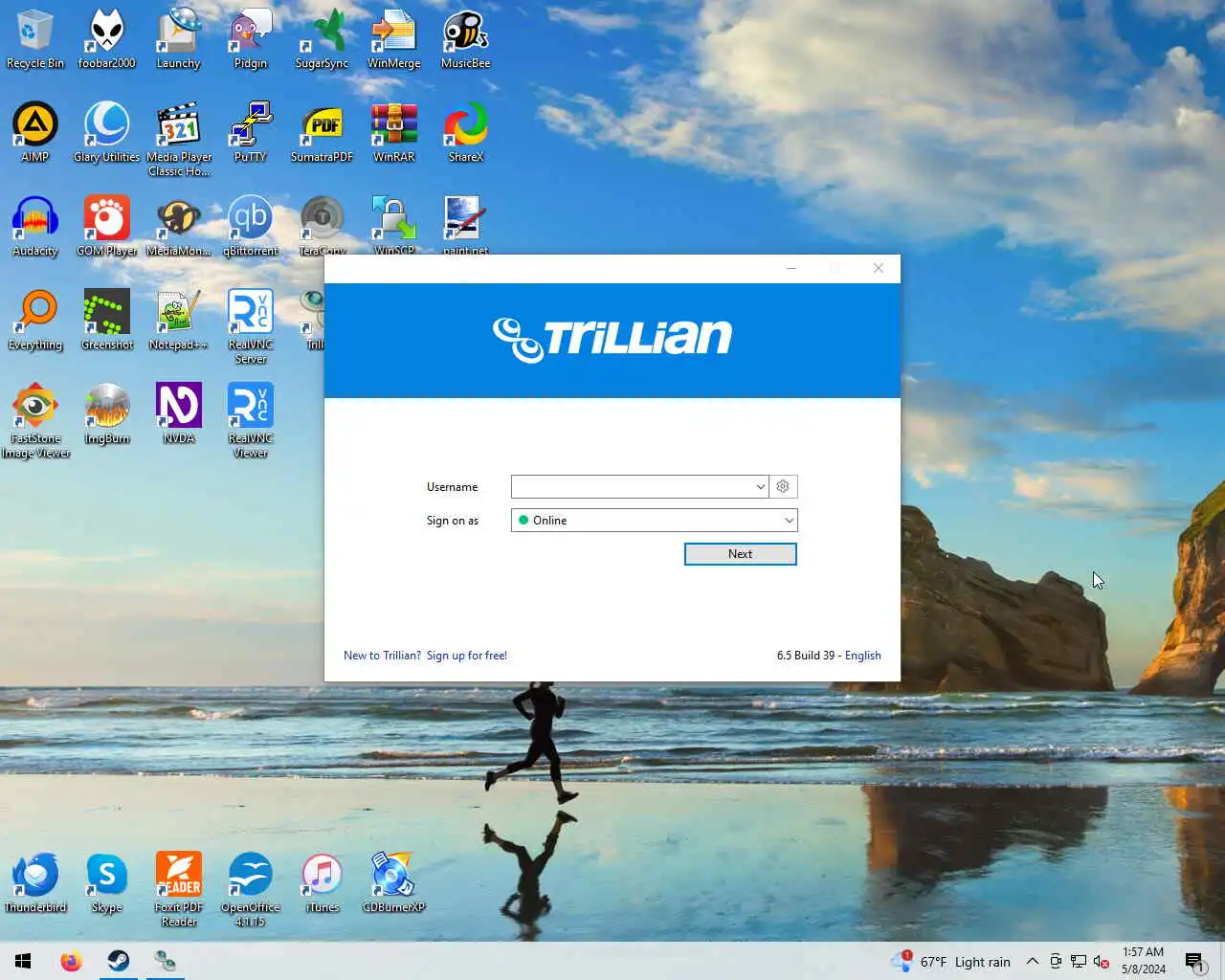1225x980 pixels.
Task: Select the WinRAR desktop icon
Action: 393,132
